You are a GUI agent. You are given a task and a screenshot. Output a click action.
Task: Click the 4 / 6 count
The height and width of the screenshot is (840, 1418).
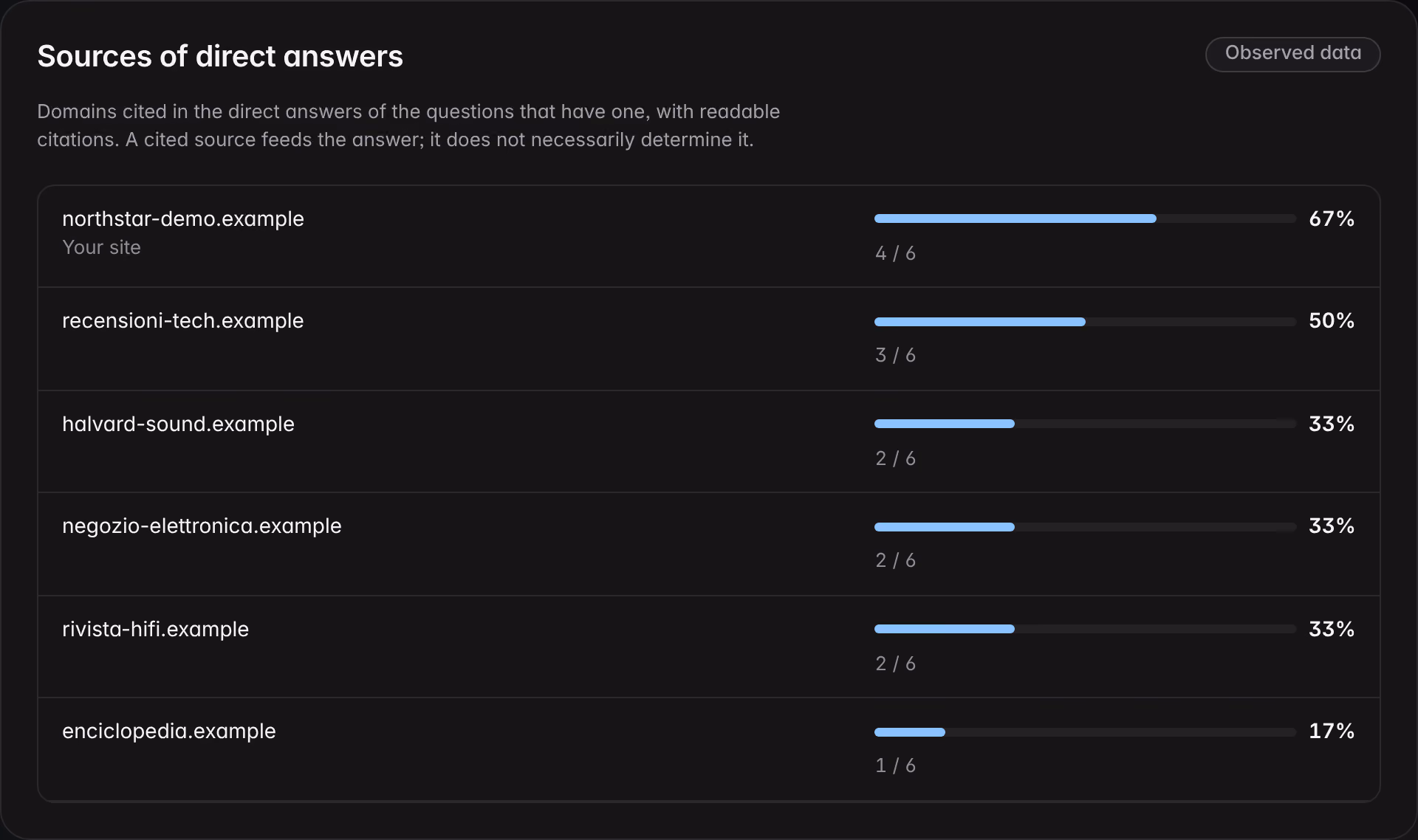tap(895, 253)
